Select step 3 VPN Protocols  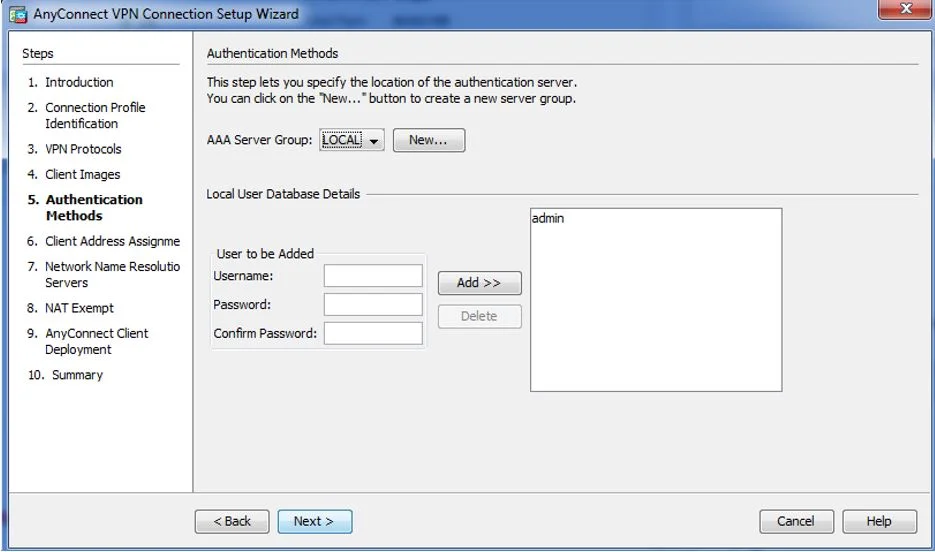(75, 149)
